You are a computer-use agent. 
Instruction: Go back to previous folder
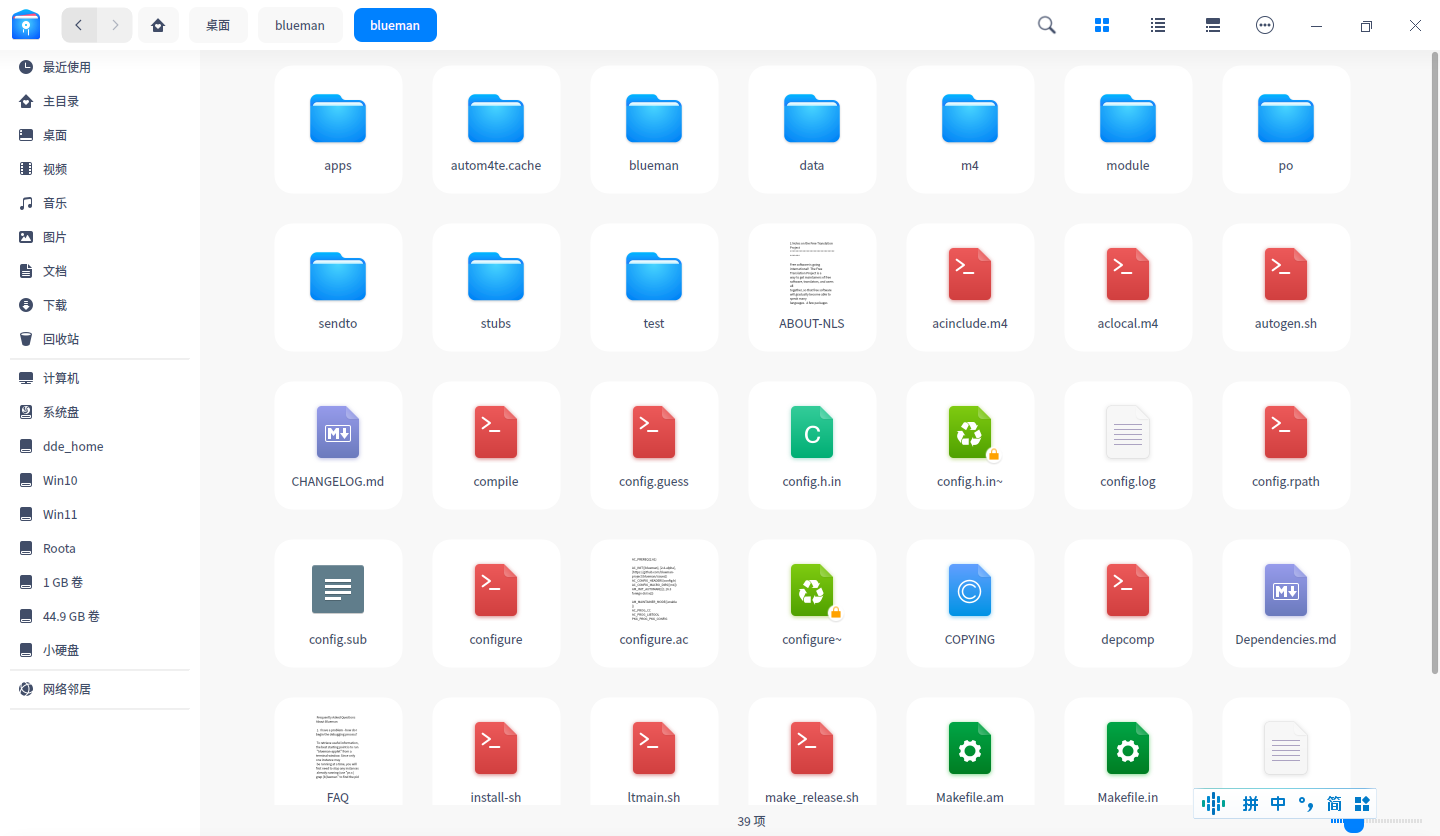pos(79,25)
